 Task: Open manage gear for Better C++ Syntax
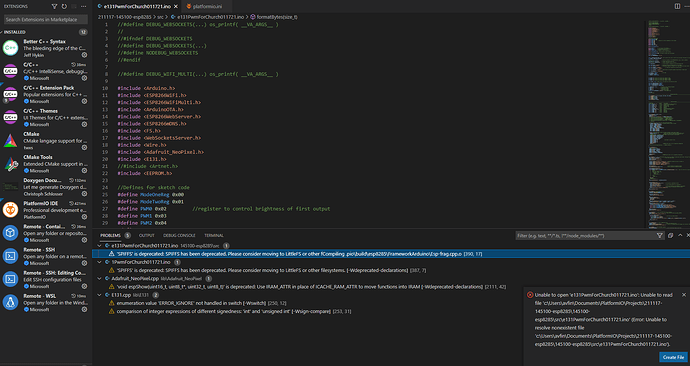point(84,55)
